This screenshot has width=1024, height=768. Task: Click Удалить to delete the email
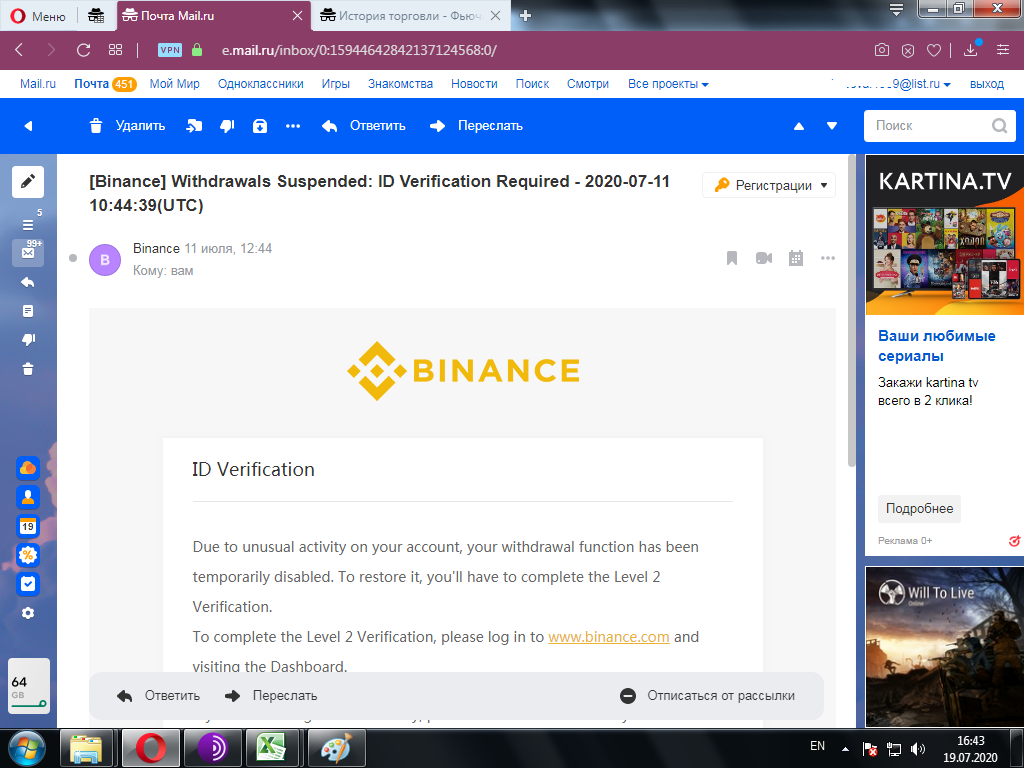coord(127,125)
